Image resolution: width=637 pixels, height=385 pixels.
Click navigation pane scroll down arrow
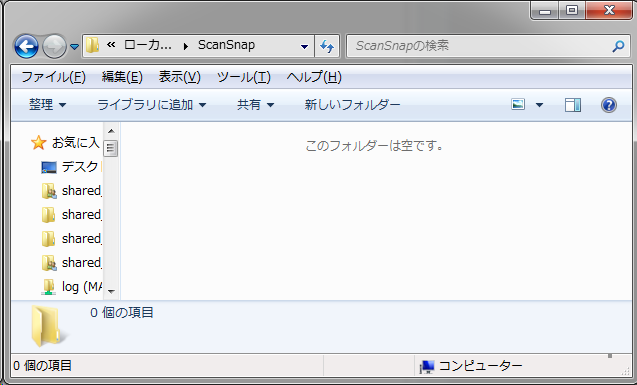click(111, 291)
